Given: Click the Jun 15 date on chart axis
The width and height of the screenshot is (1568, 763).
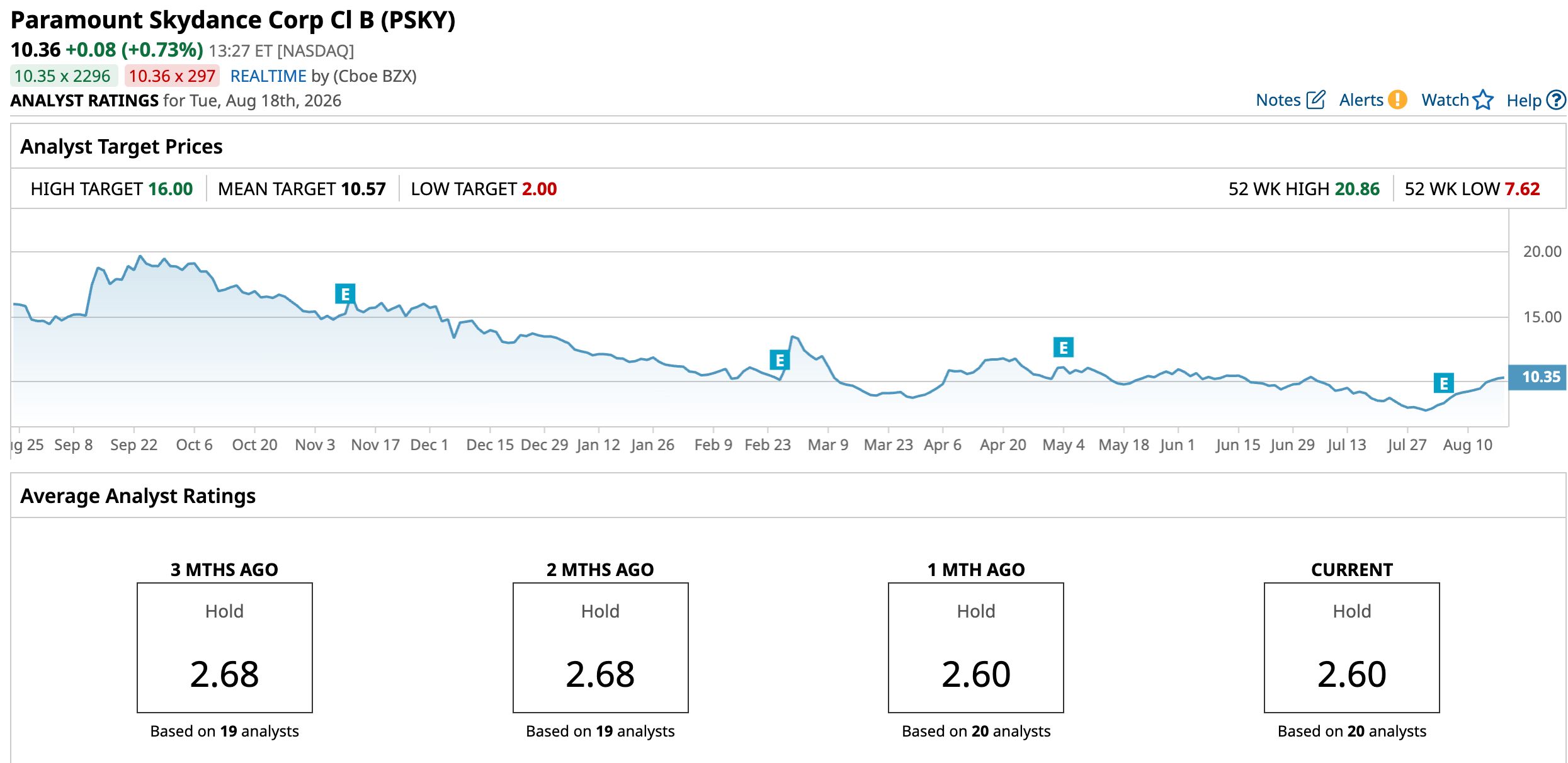Looking at the screenshot, I should 1238,445.
